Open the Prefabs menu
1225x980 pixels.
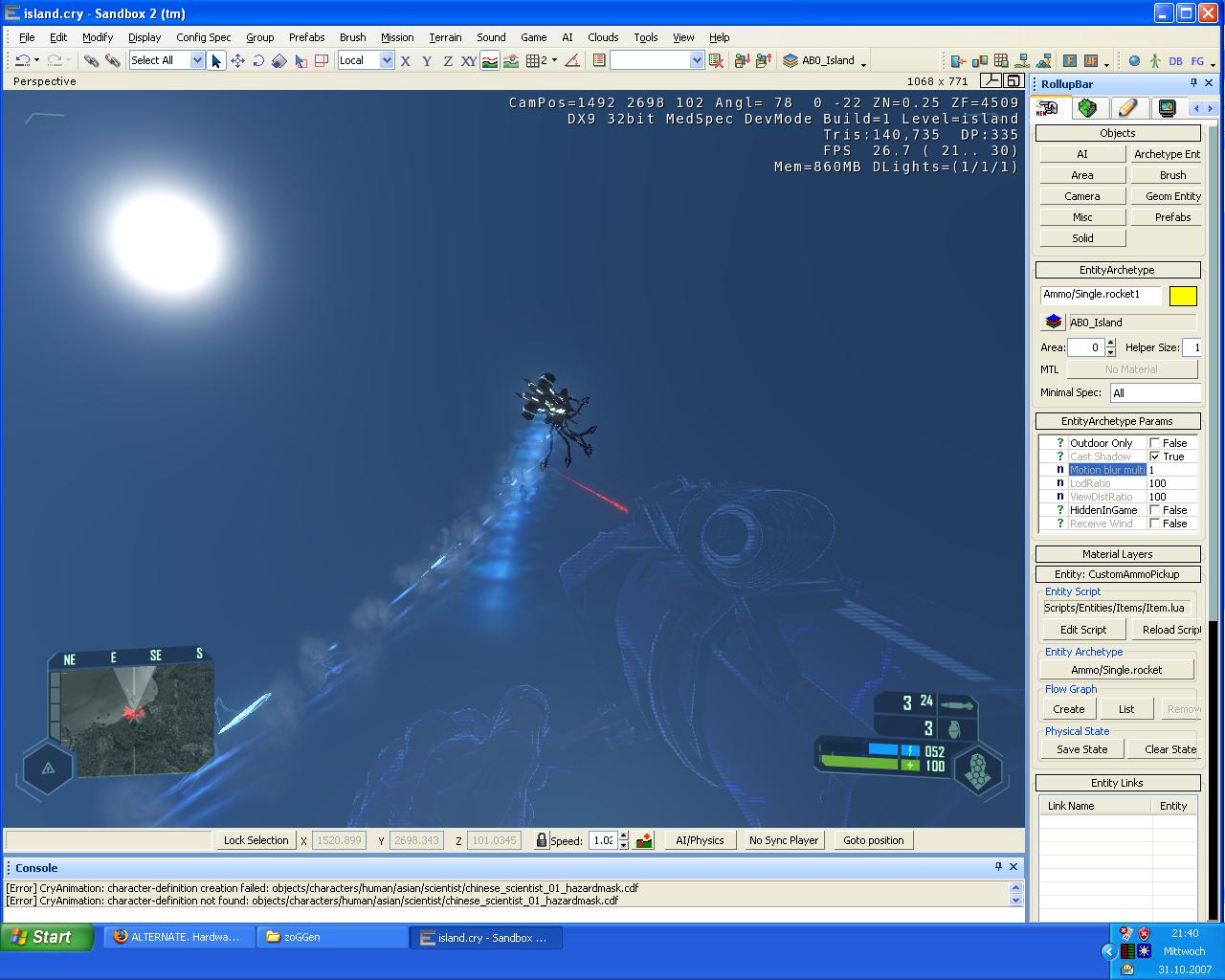[306, 37]
